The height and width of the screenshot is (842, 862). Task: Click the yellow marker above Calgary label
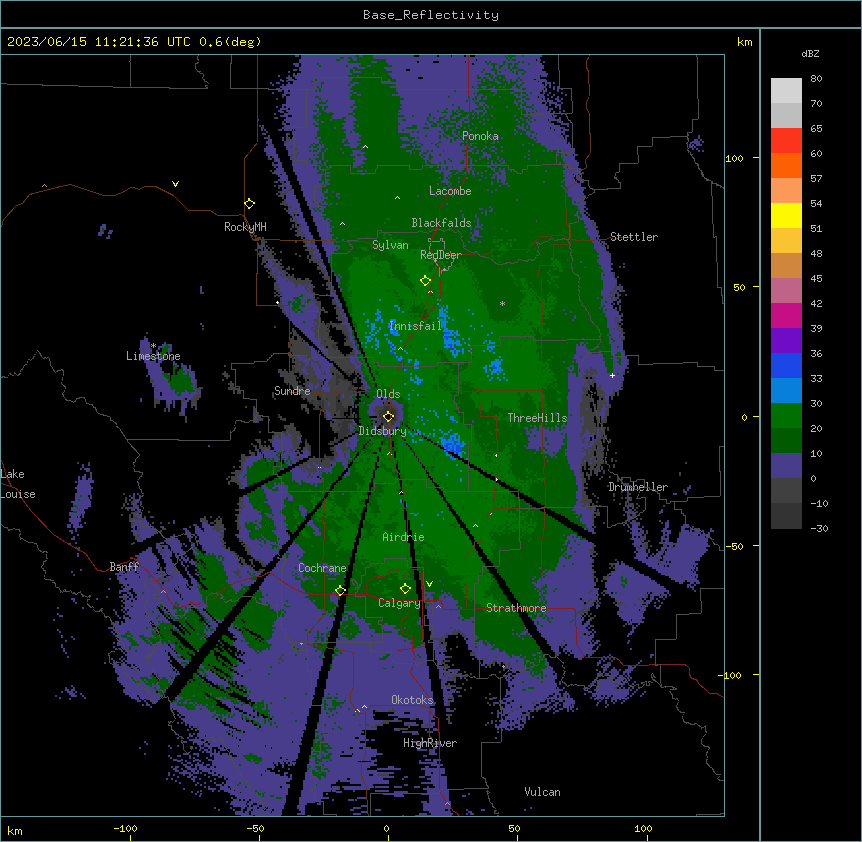tap(406, 589)
